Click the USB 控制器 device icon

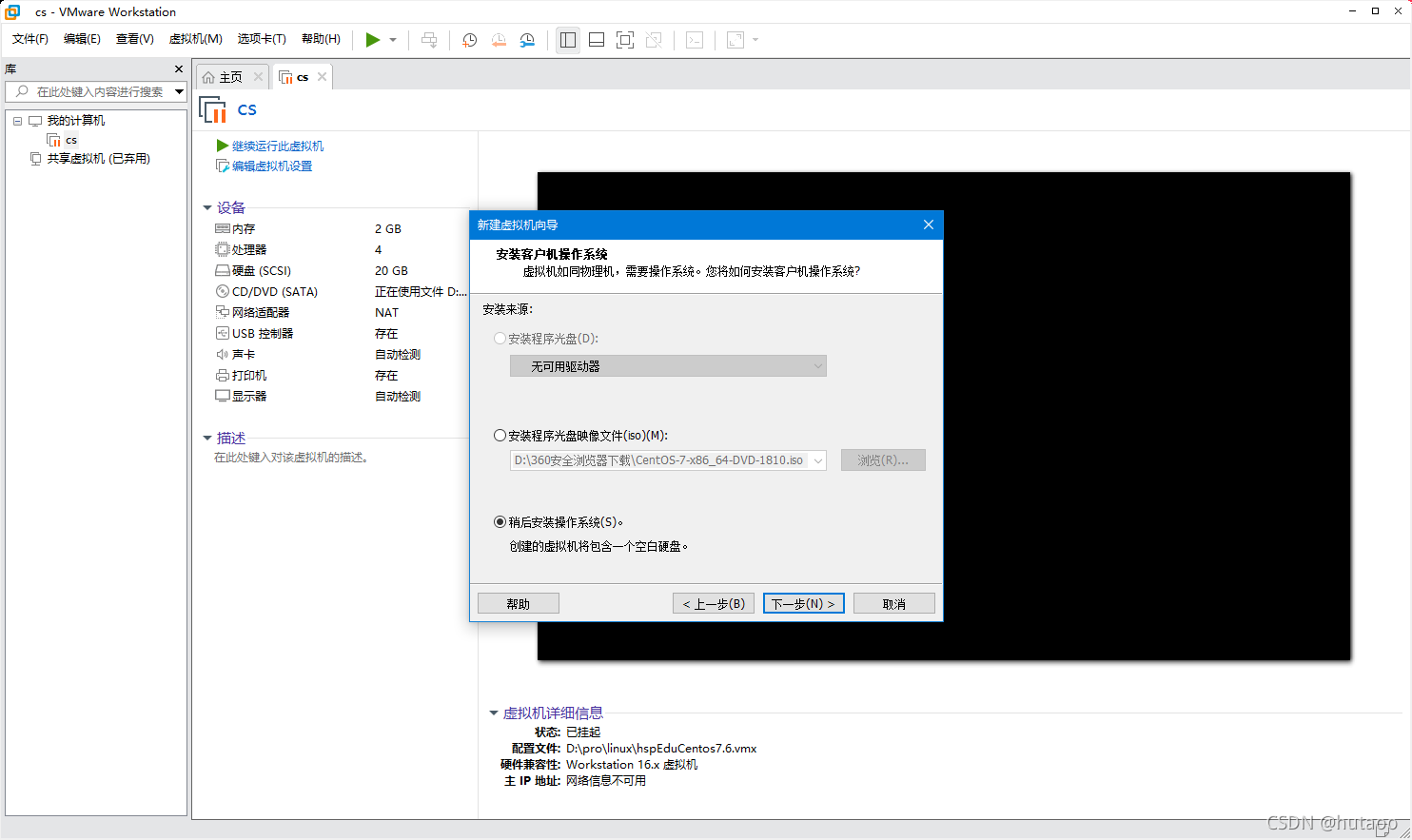[223, 333]
